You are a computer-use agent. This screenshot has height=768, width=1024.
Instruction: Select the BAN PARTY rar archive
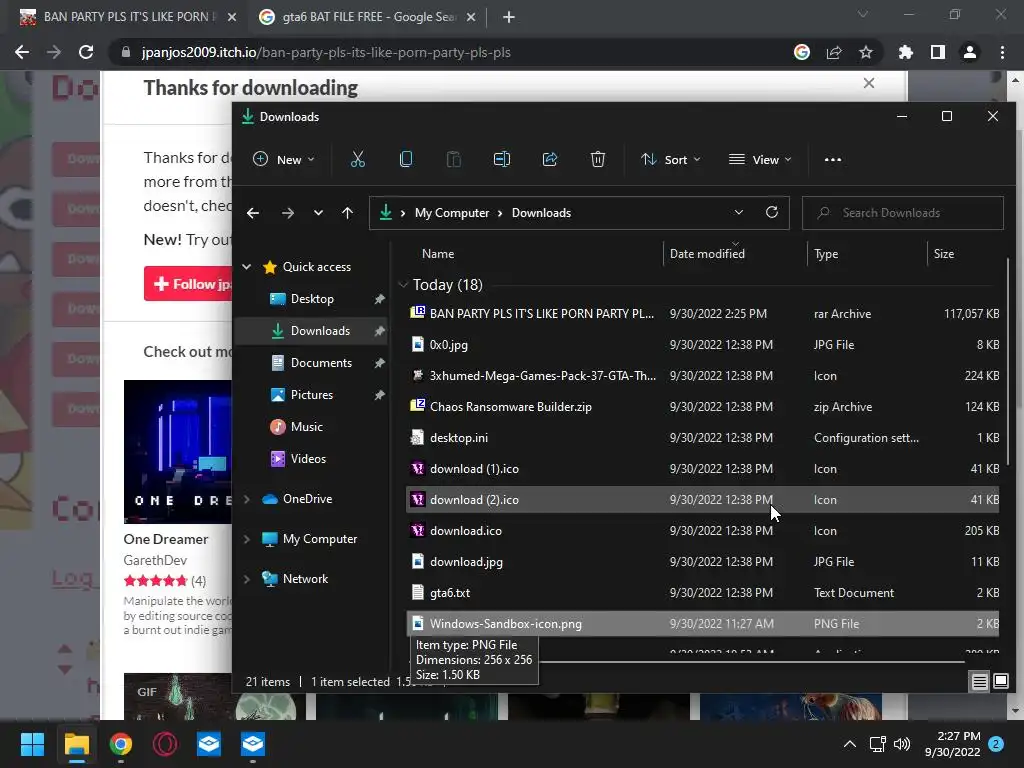[703, 313]
